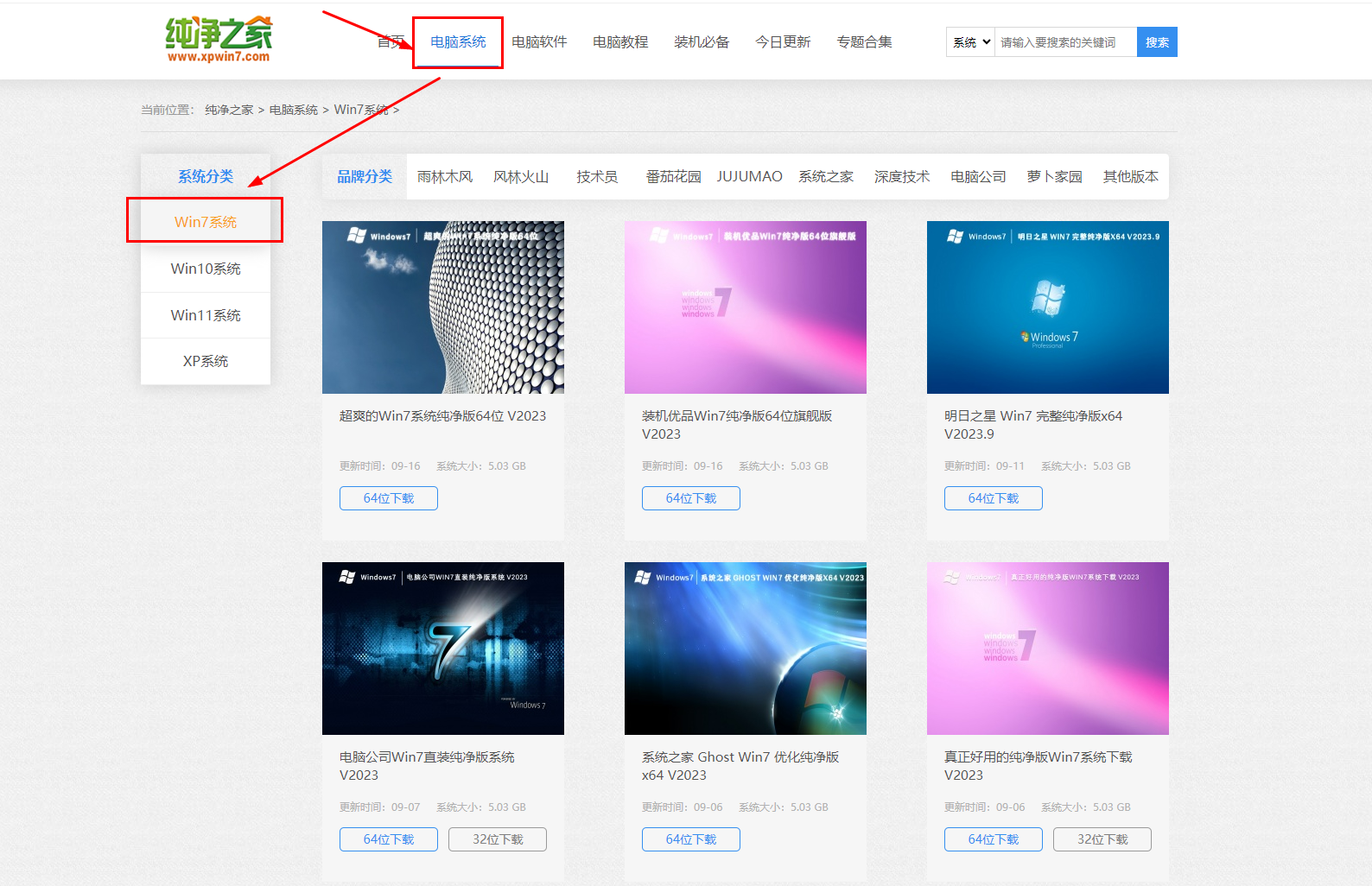Viewport: 1372px width, 886px height.
Task: Go to the 装机必备 section
Action: (x=702, y=41)
